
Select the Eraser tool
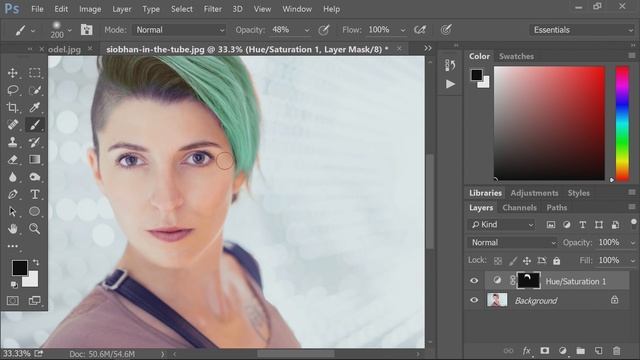pos(13,160)
